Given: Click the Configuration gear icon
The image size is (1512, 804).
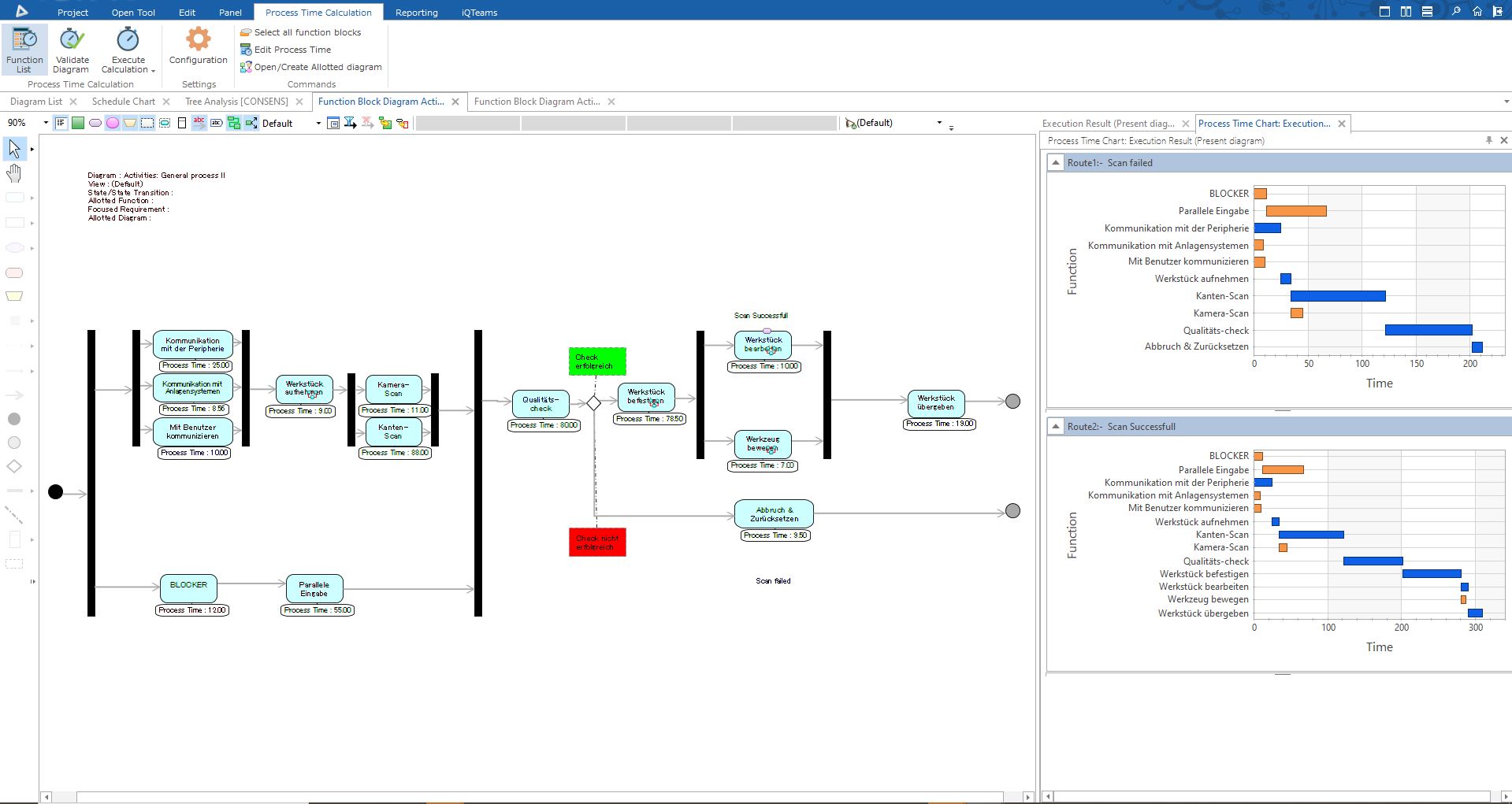Looking at the screenshot, I should pyautogui.click(x=198, y=39).
